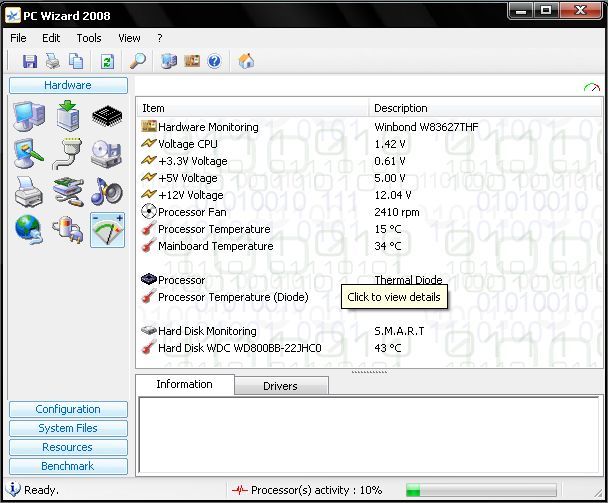Select the Processor Temperature 15 °C row
The width and height of the screenshot is (608, 503).
(x=369, y=229)
